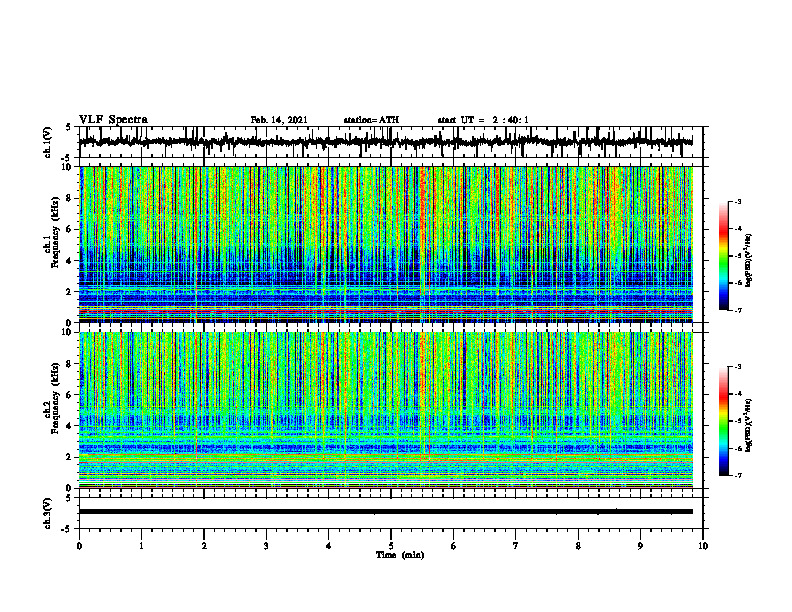Click the "Time (min)" x-axis label

point(400,555)
